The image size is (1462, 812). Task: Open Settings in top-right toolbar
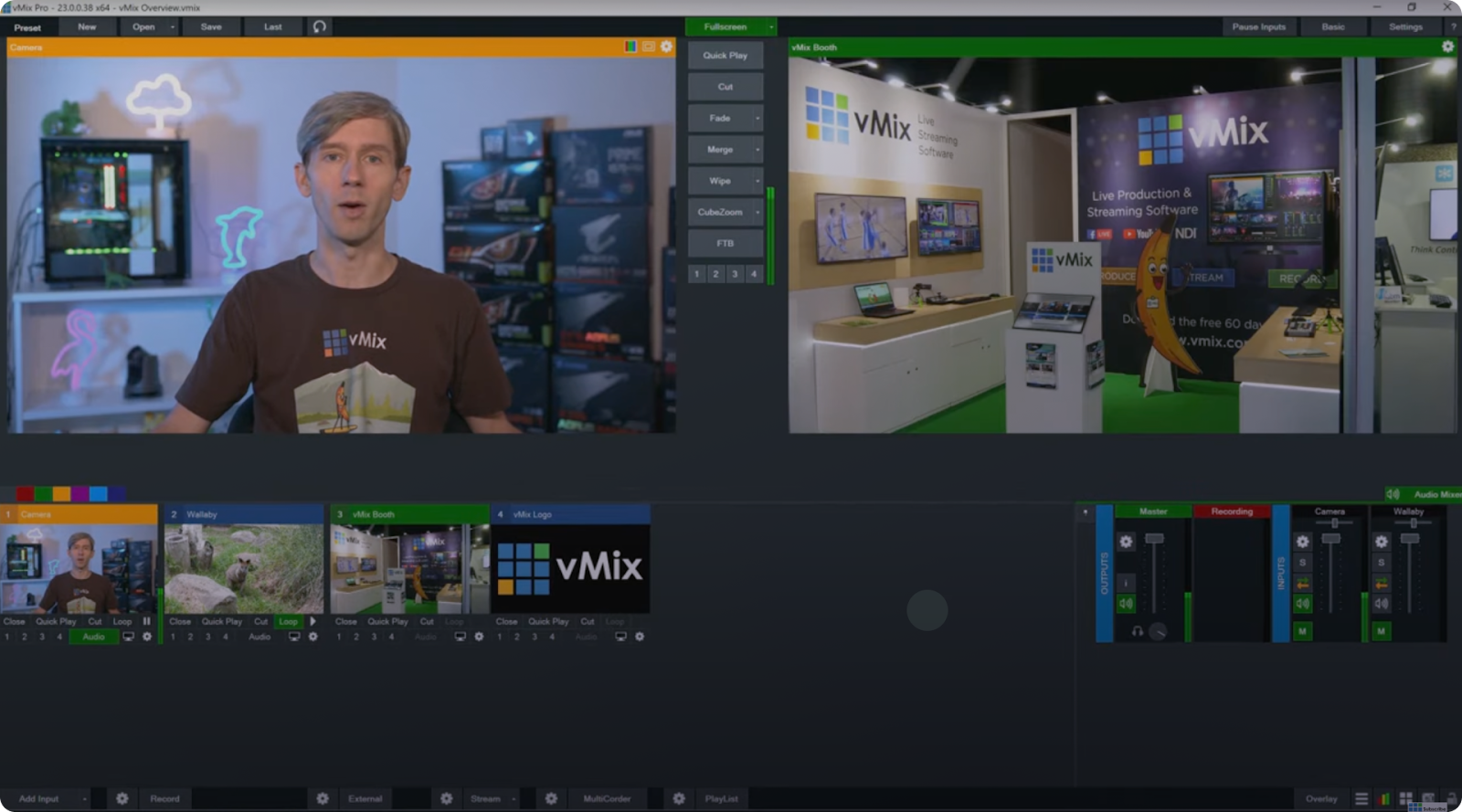click(1405, 26)
